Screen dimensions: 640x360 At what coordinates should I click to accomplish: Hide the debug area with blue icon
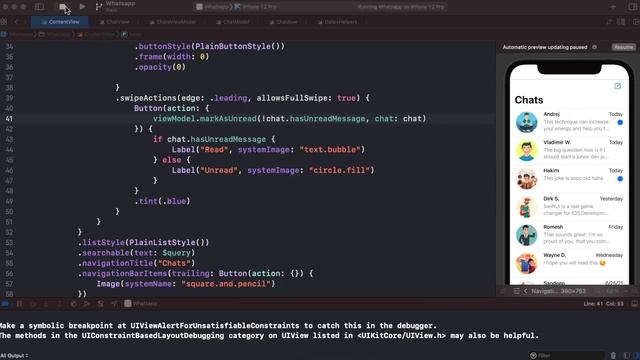[5, 304]
